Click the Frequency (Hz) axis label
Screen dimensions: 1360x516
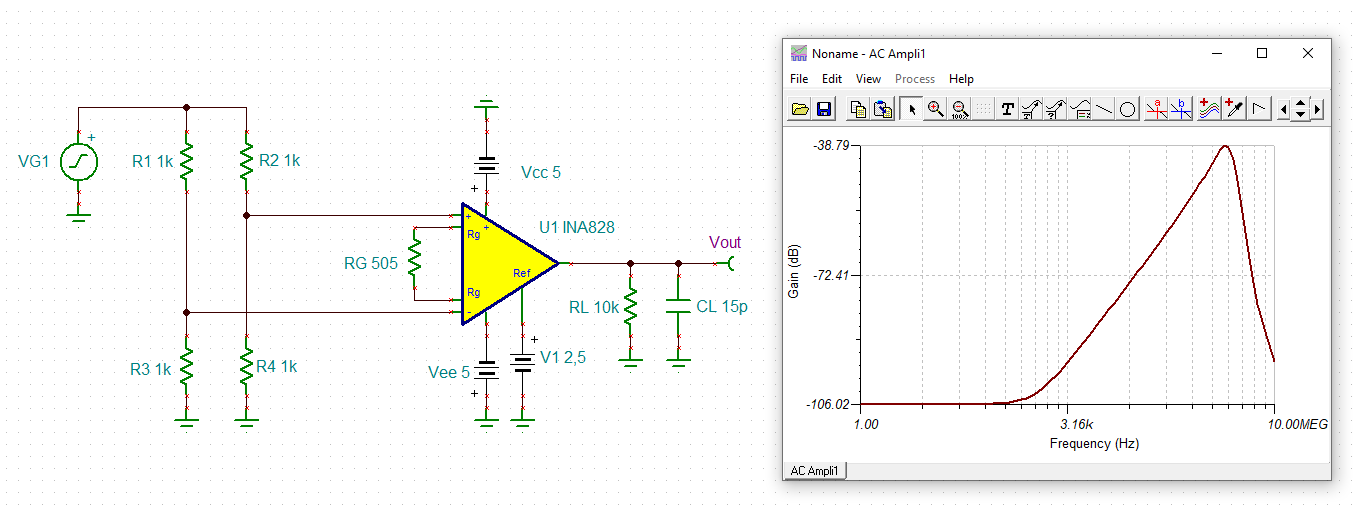click(1094, 443)
